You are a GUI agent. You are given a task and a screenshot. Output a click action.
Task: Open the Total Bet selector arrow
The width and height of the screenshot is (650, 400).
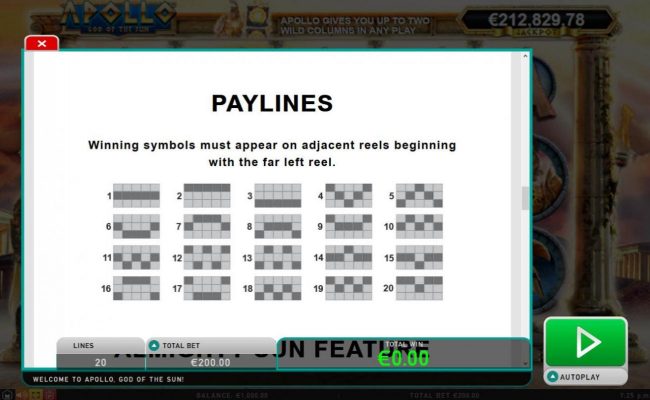(154, 345)
